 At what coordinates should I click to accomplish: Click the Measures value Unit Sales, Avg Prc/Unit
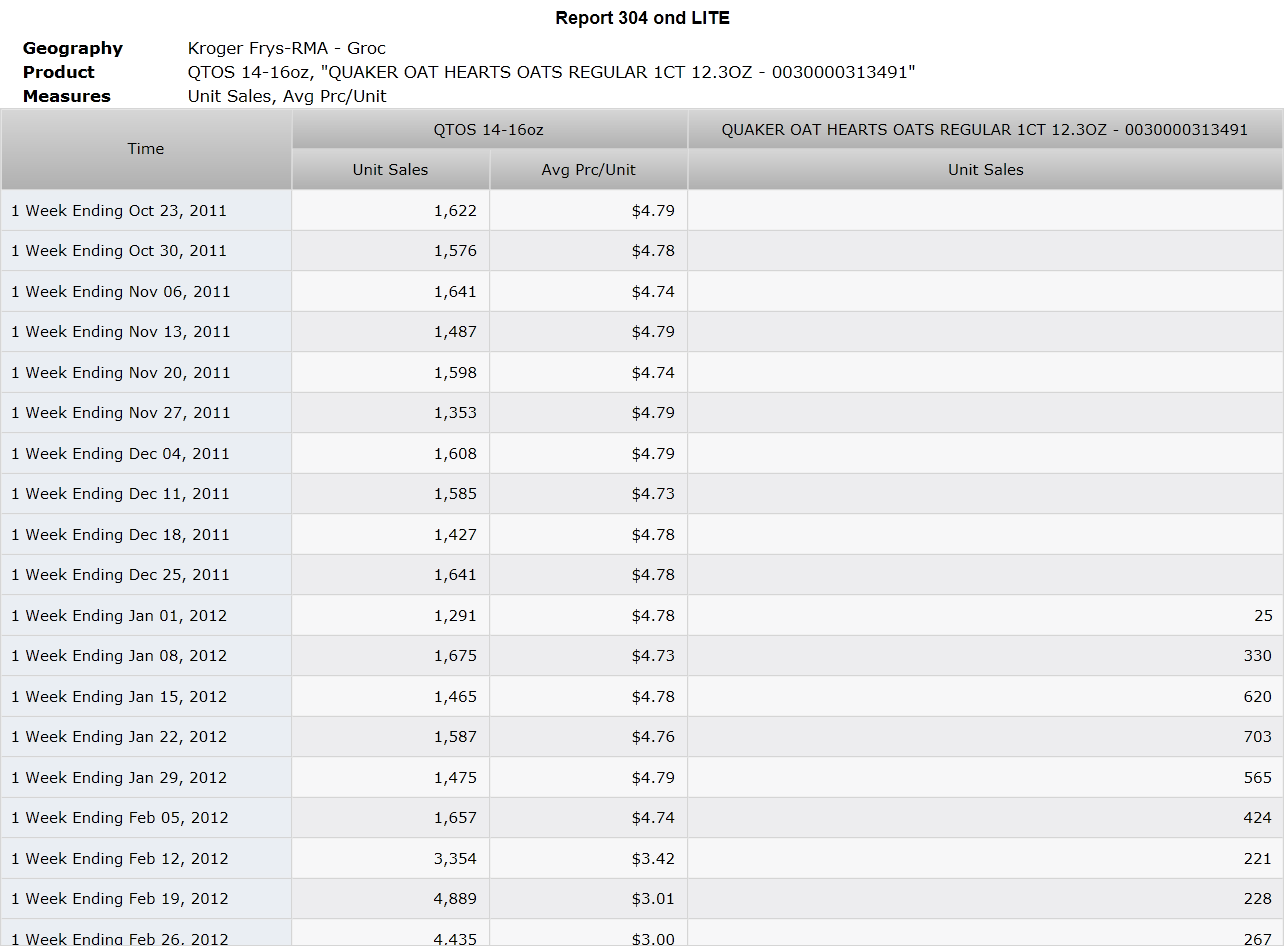coord(287,96)
